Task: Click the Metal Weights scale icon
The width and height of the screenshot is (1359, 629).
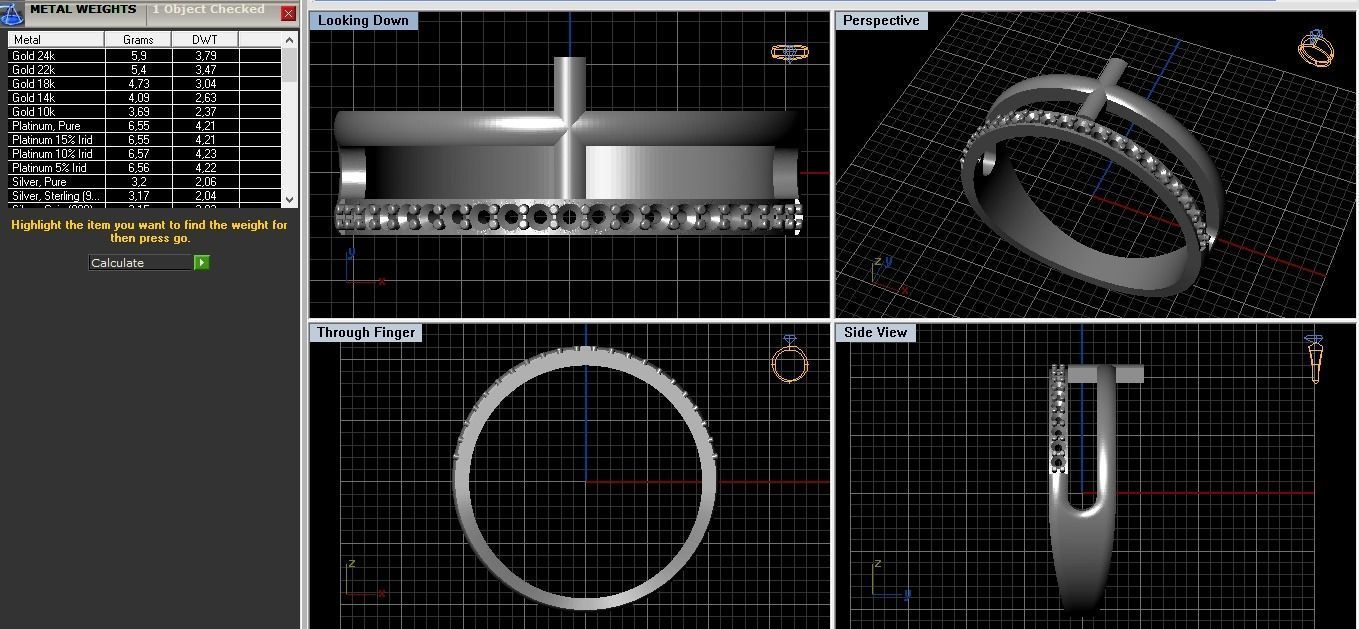Action: 11,13
